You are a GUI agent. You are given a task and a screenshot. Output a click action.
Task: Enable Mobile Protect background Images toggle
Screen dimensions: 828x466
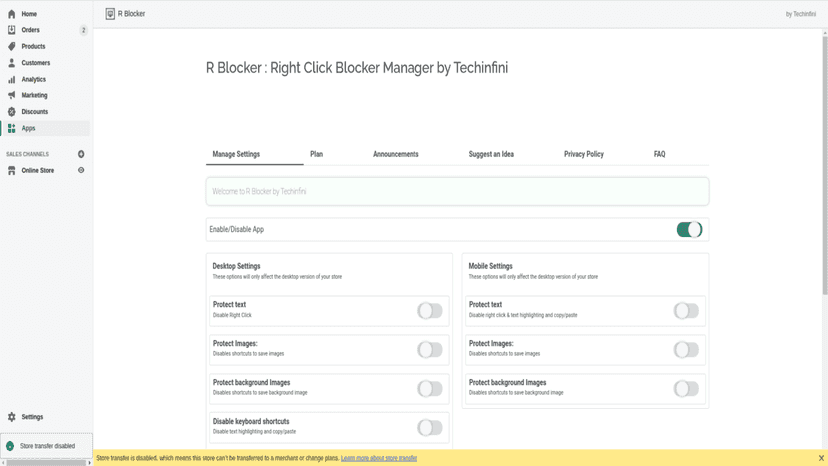point(686,388)
